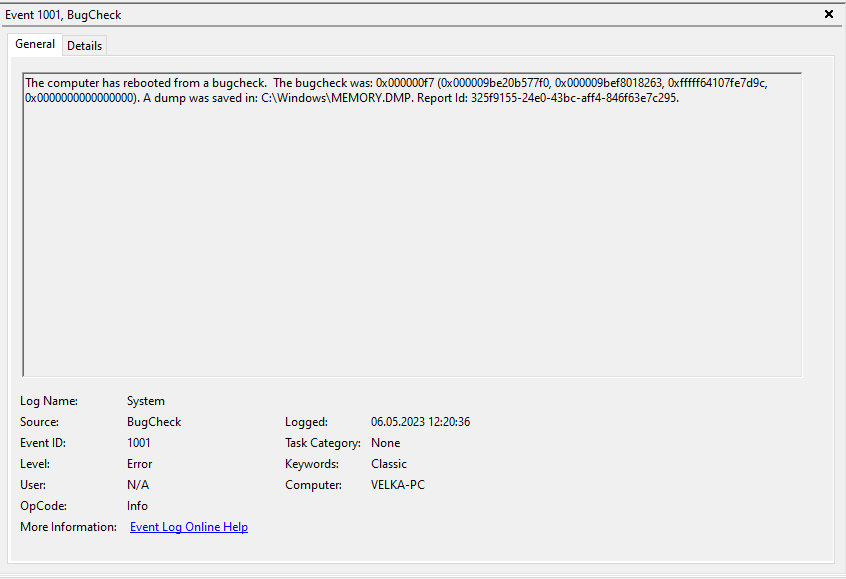Screen dimensions: 846x579
Task: Click the Event ID value 1001
Action: (139, 443)
